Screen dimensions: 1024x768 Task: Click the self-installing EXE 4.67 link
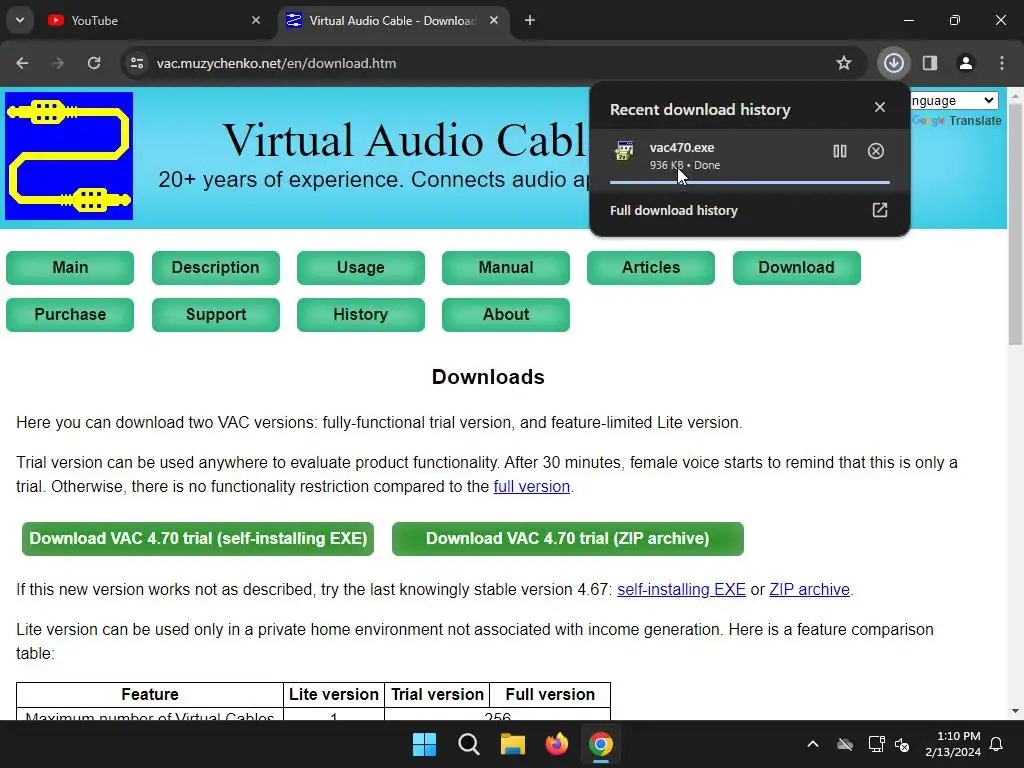tap(681, 589)
